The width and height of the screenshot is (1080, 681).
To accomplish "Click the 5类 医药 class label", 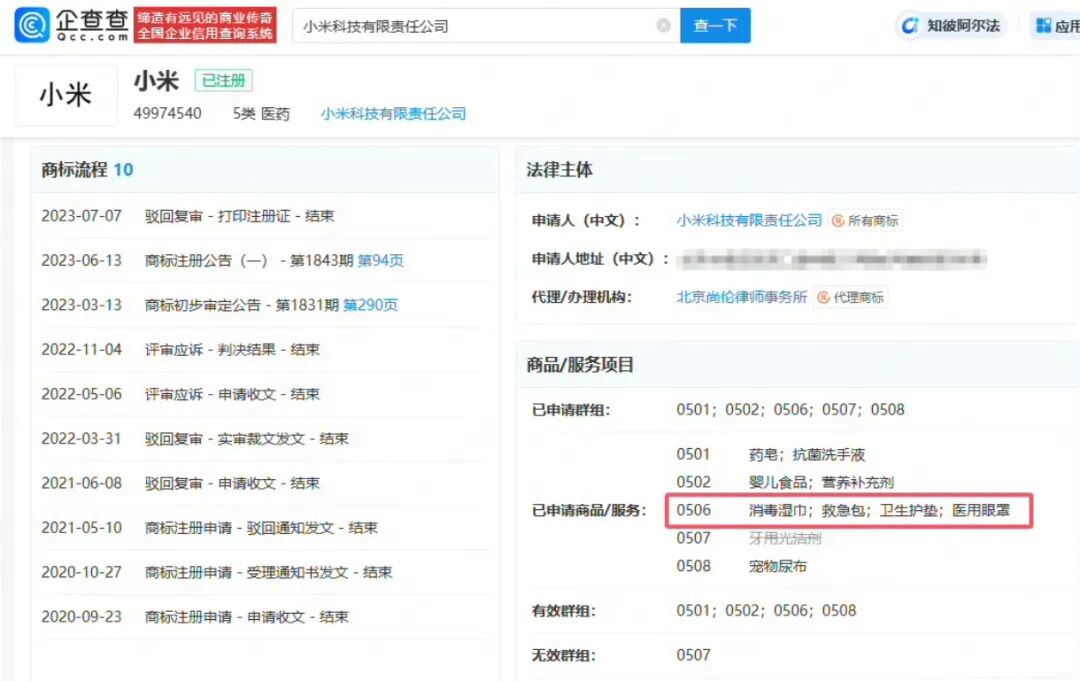I will (x=262, y=114).
